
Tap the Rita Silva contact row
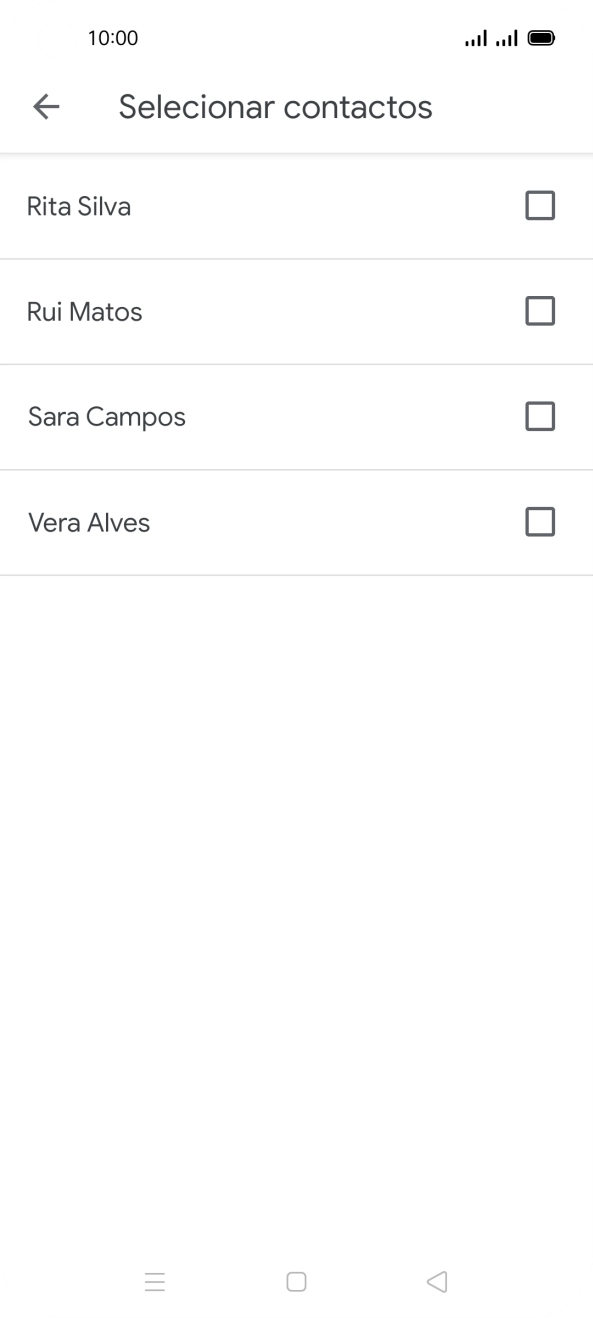80,205
